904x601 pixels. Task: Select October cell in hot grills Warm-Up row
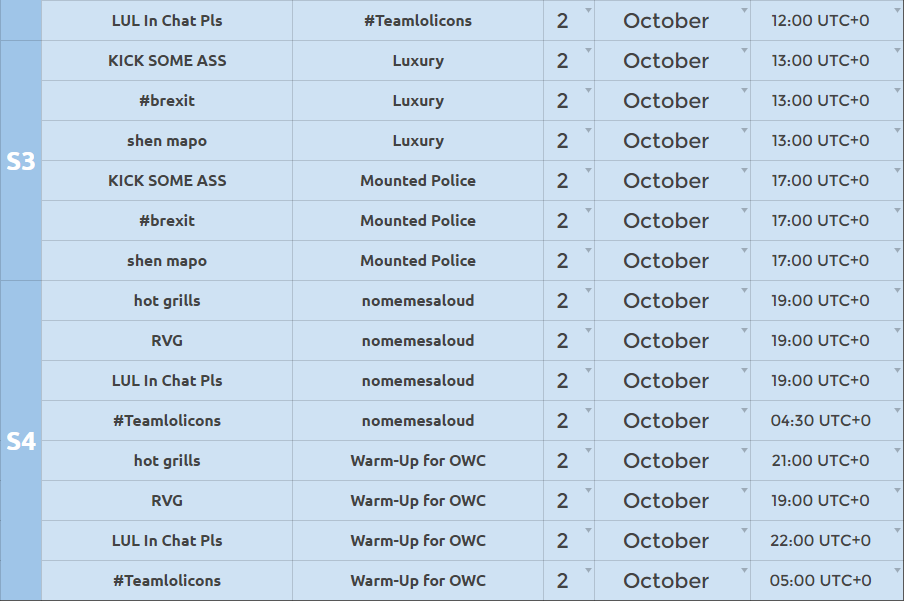click(x=672, y=461)
